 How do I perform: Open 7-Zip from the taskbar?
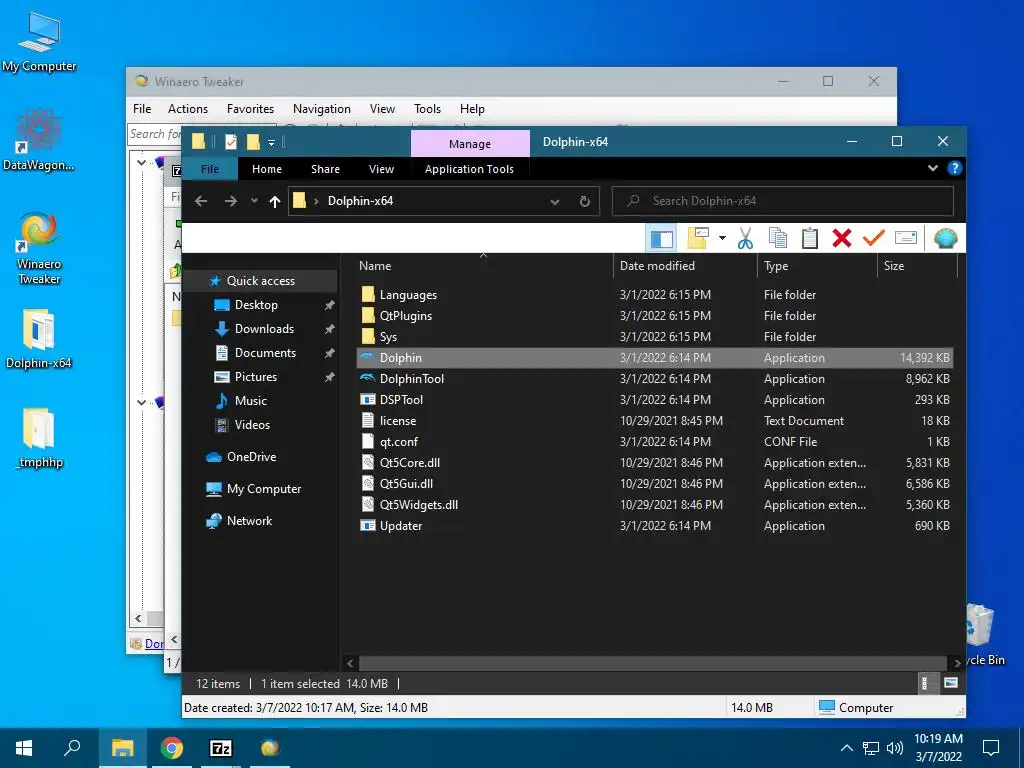pyautogui.click(x=221, y=748)
